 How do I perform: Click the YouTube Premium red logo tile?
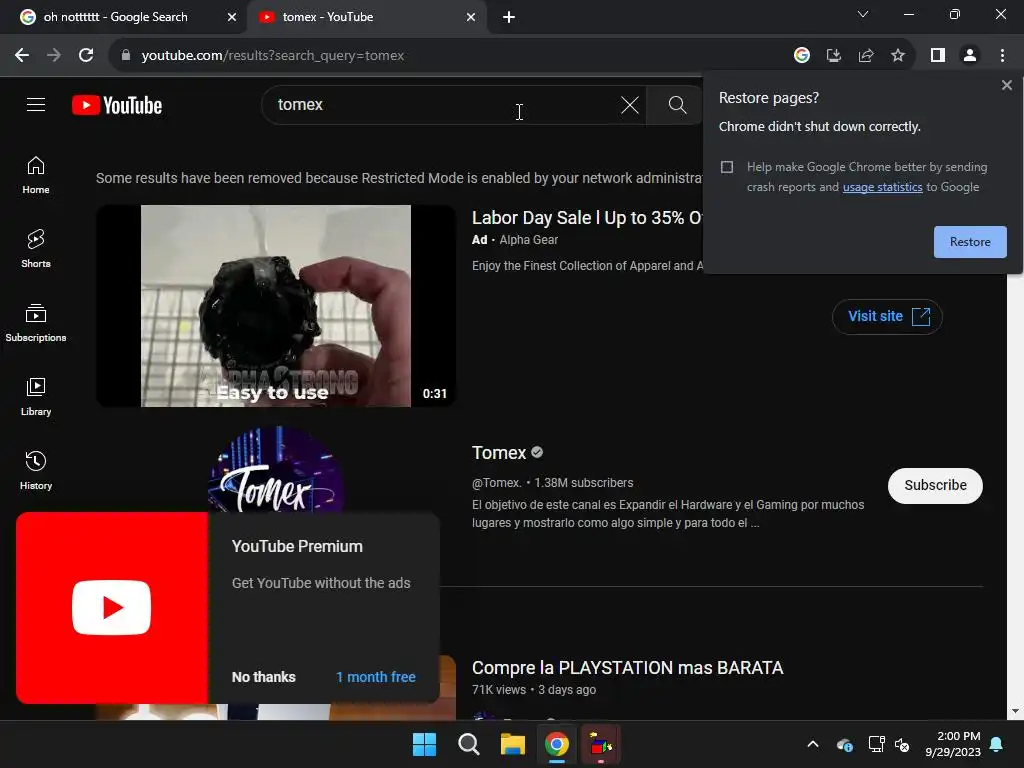[x=112, y=607]
